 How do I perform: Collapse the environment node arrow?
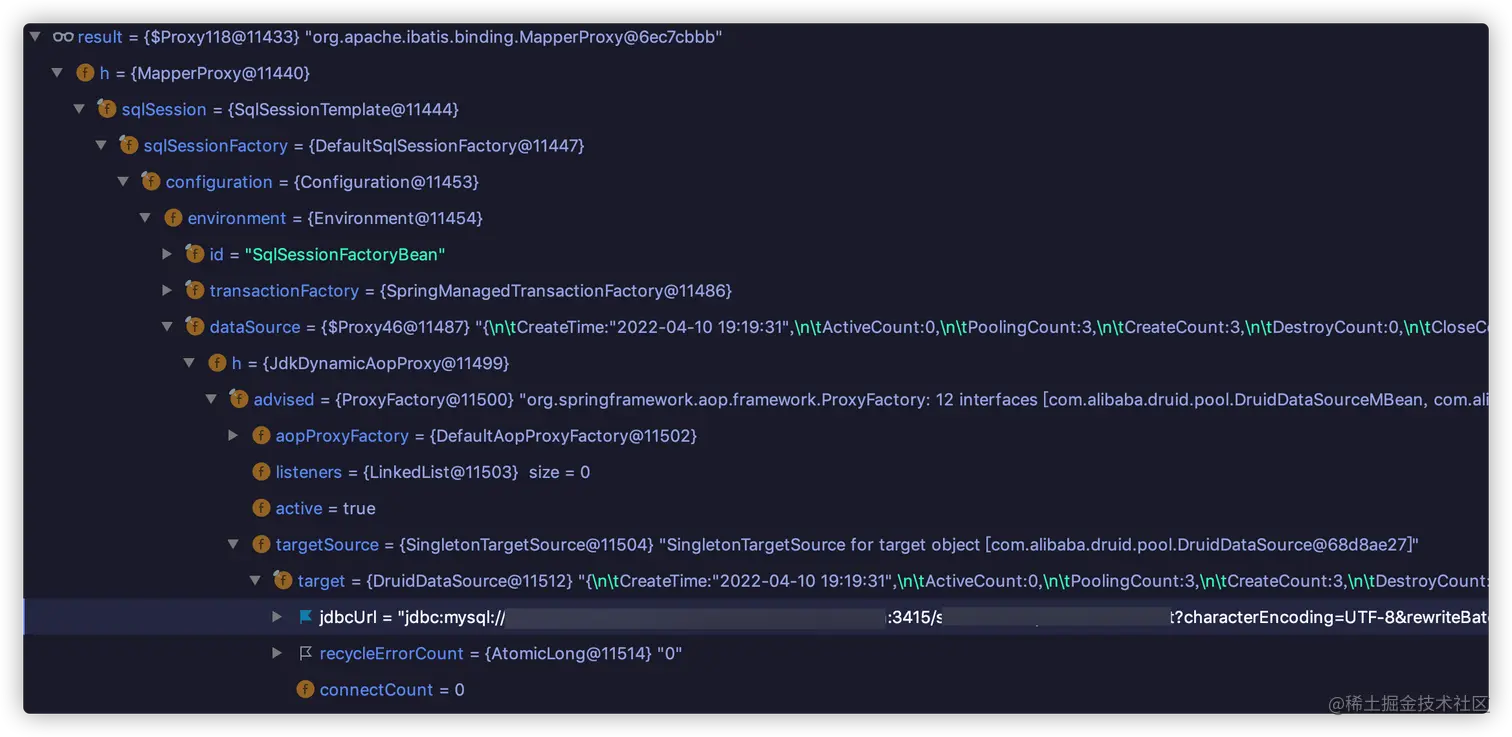pyautogui.click(x=145, y=218)
